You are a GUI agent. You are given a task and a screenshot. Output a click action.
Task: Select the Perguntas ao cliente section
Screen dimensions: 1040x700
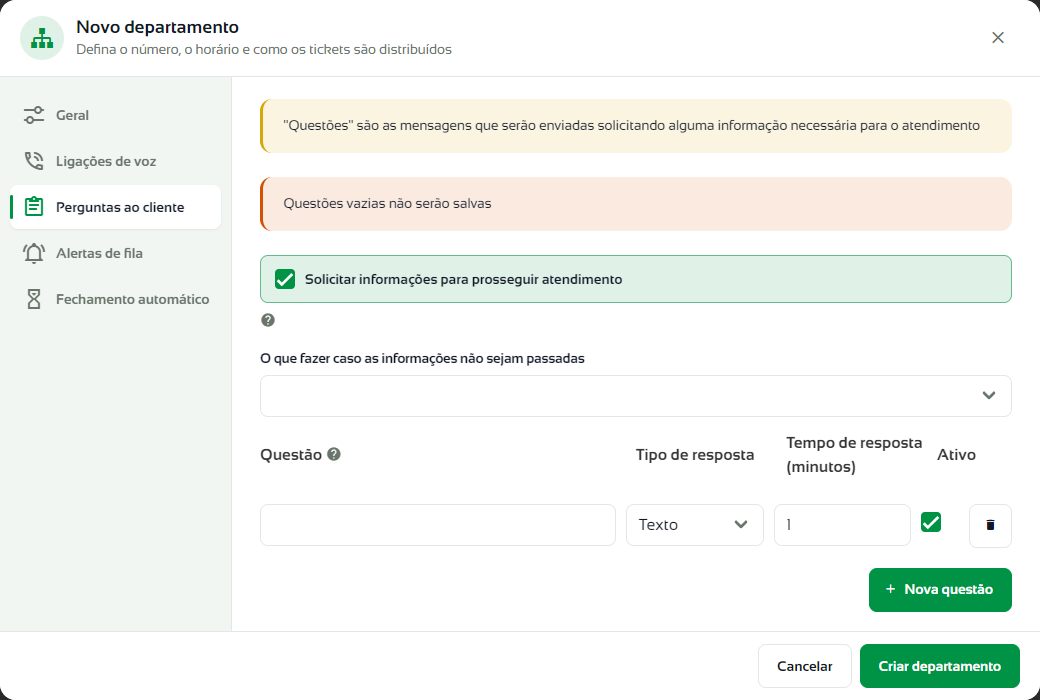coord(115,207)
